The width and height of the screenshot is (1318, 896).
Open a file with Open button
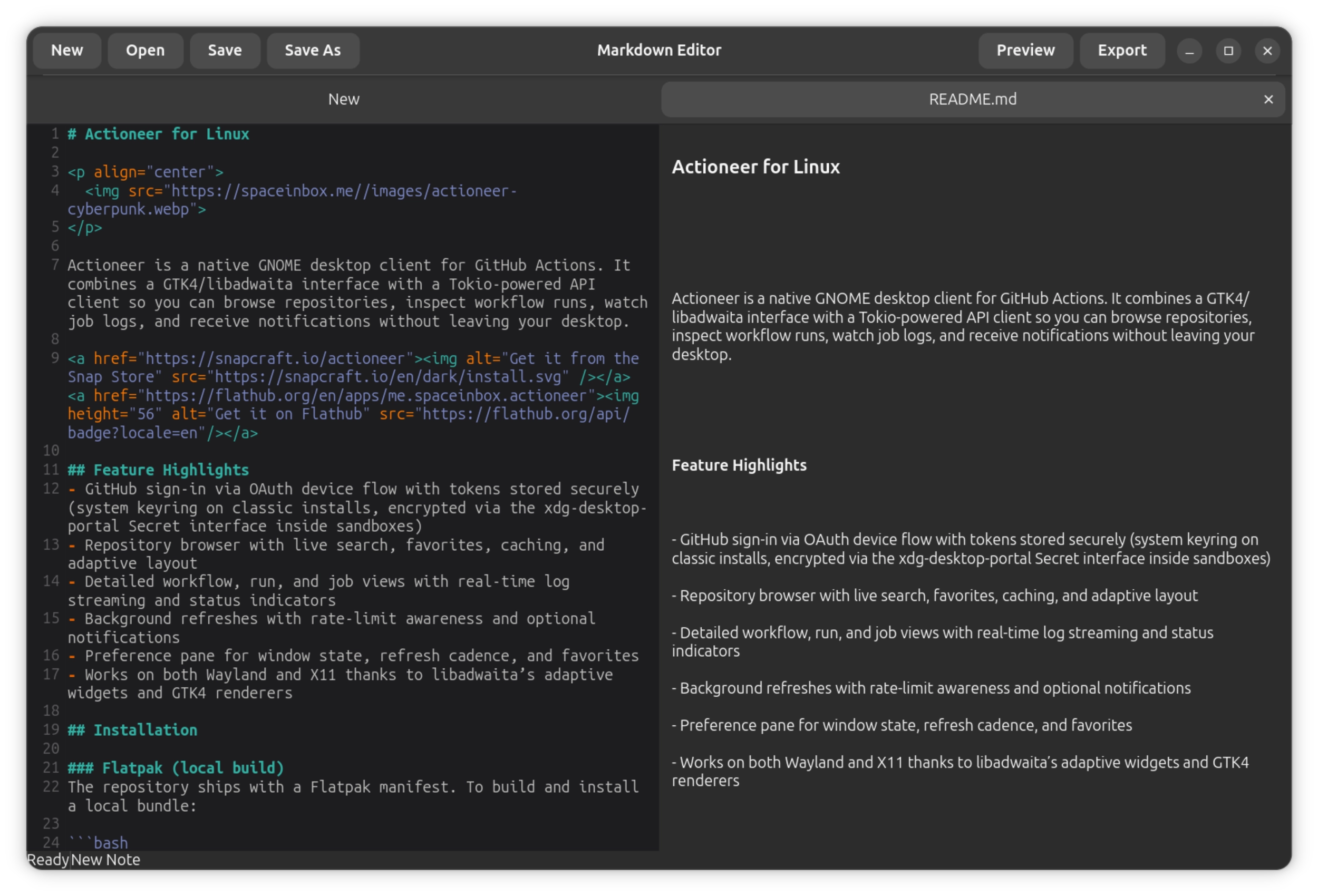pyautogui.click(x=145, y=51)
